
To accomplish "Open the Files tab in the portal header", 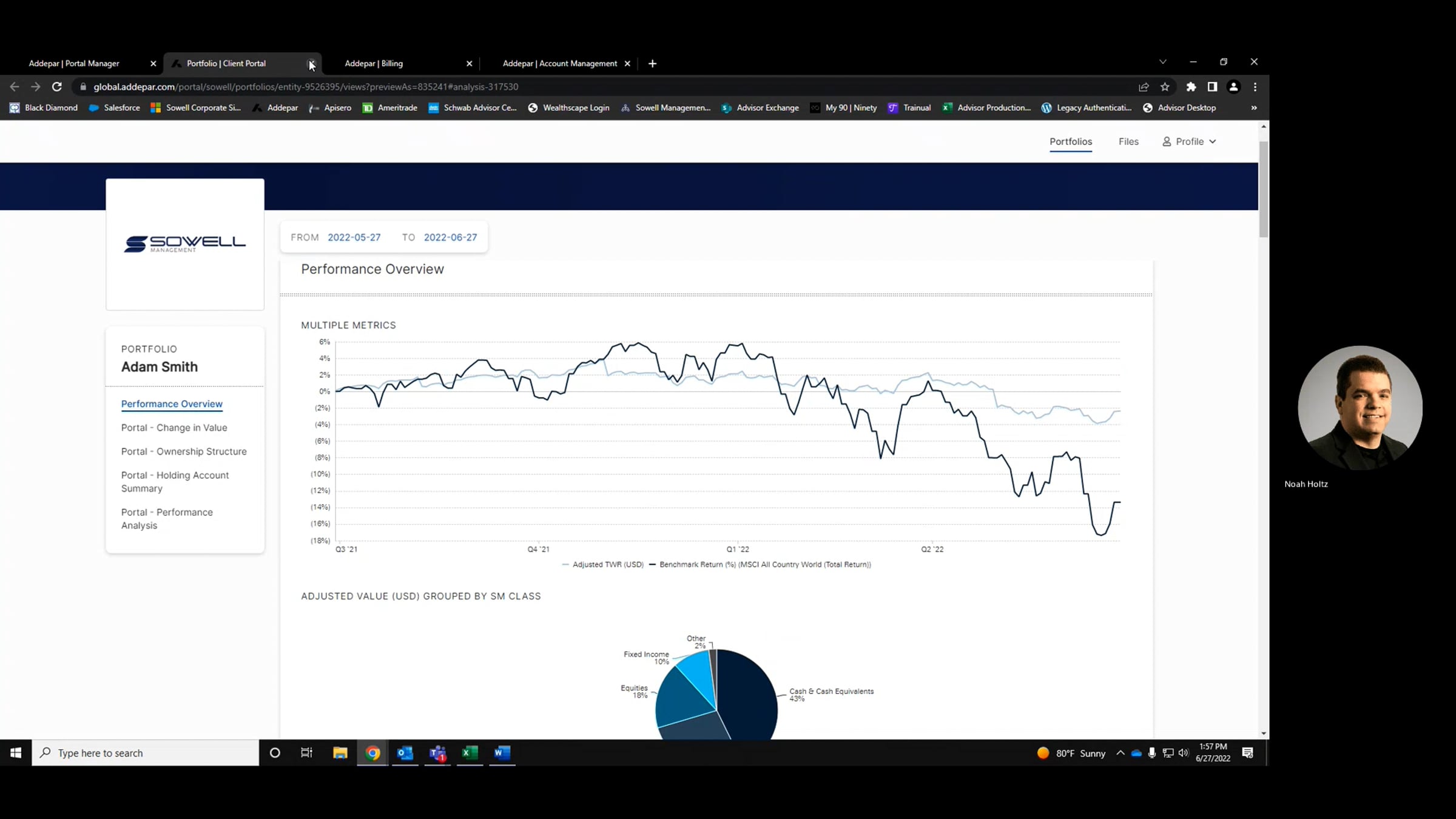I will coord(1128,141).
